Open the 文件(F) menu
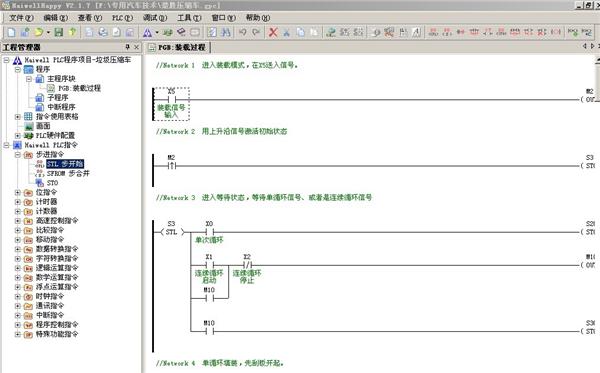Viewport: 600px width, 373px height. 21,18
